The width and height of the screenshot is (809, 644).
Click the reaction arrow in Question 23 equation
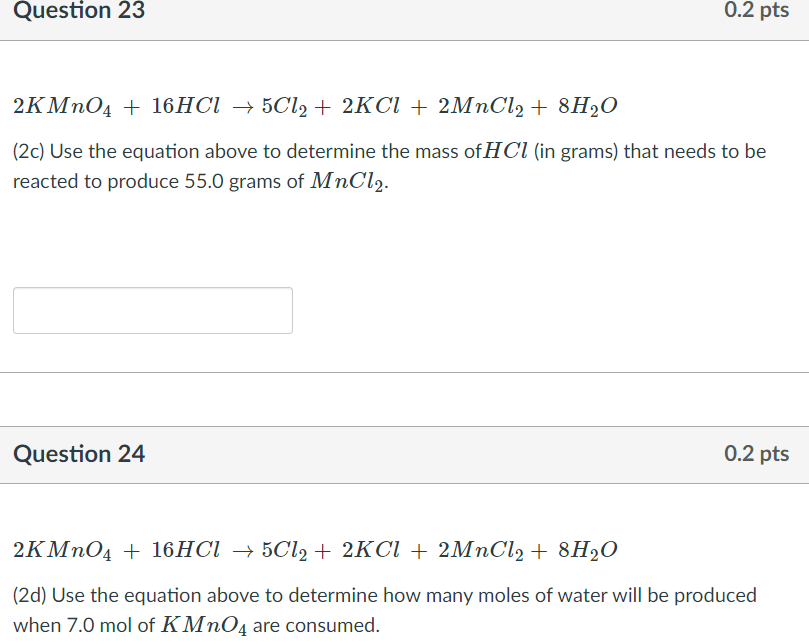[243, 107]
